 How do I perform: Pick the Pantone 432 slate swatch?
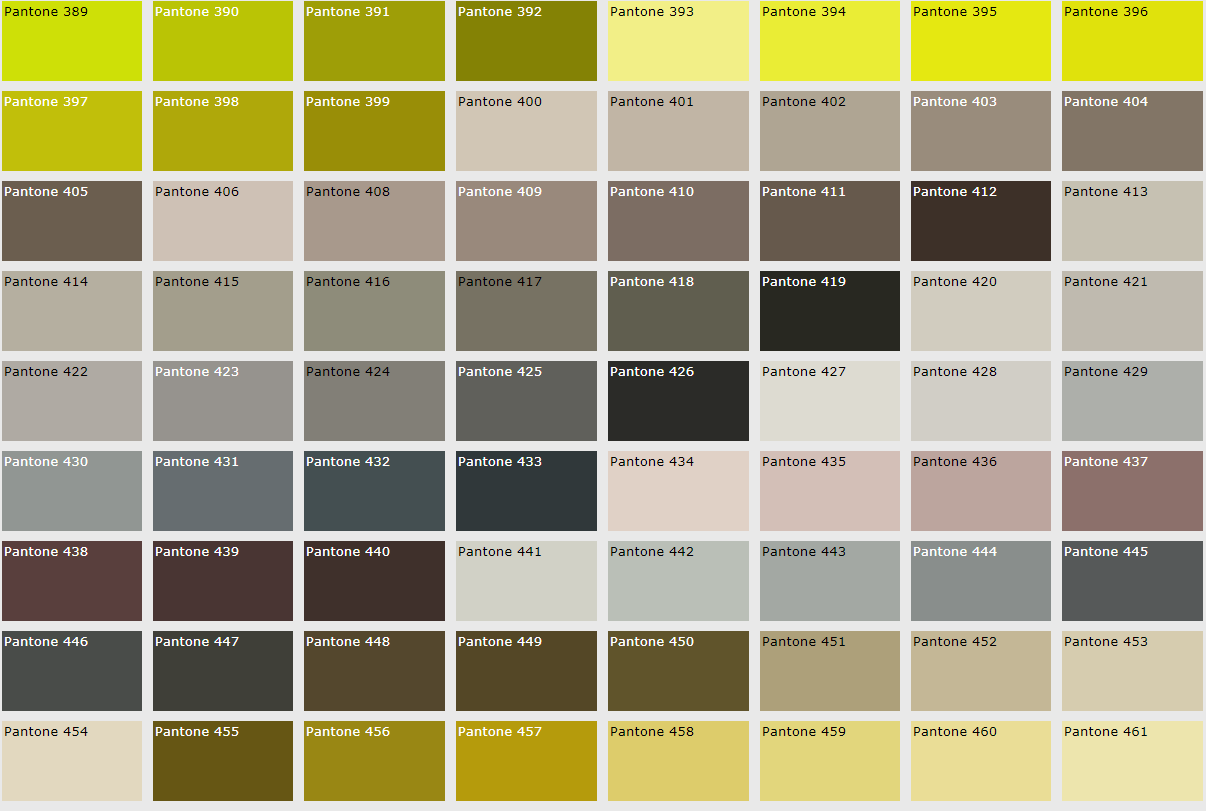[374, 491]
